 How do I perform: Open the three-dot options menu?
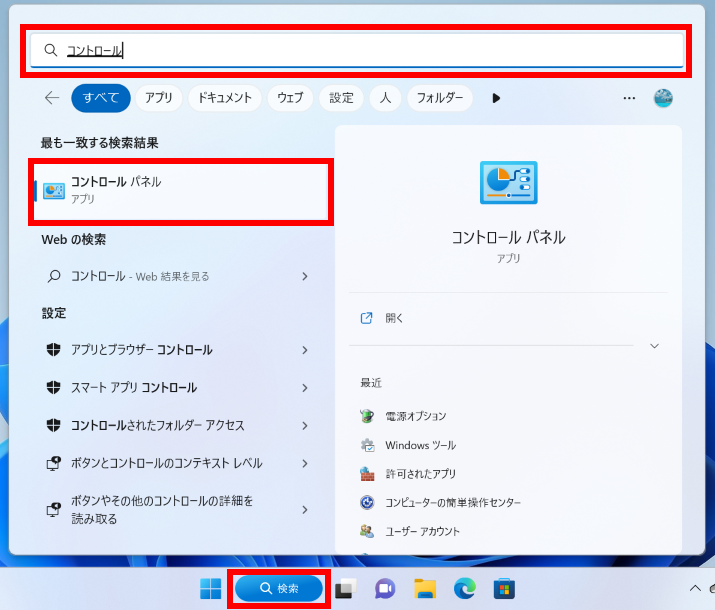pos(629,98)
